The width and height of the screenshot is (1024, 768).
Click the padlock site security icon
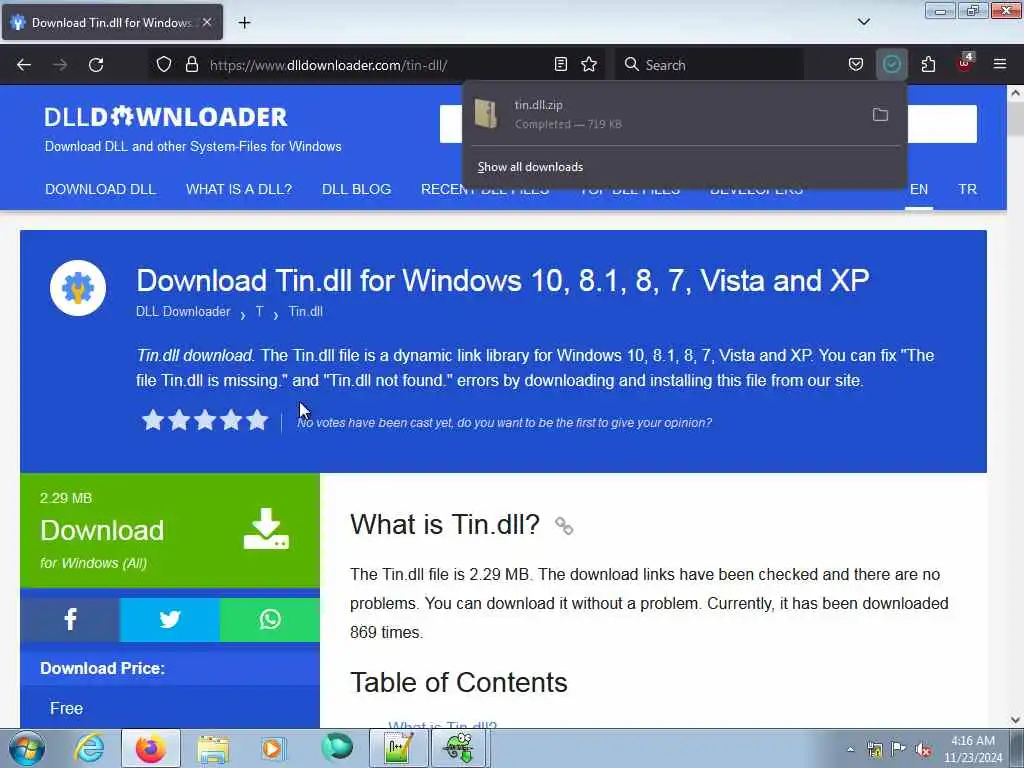click(x=191, y=65)
